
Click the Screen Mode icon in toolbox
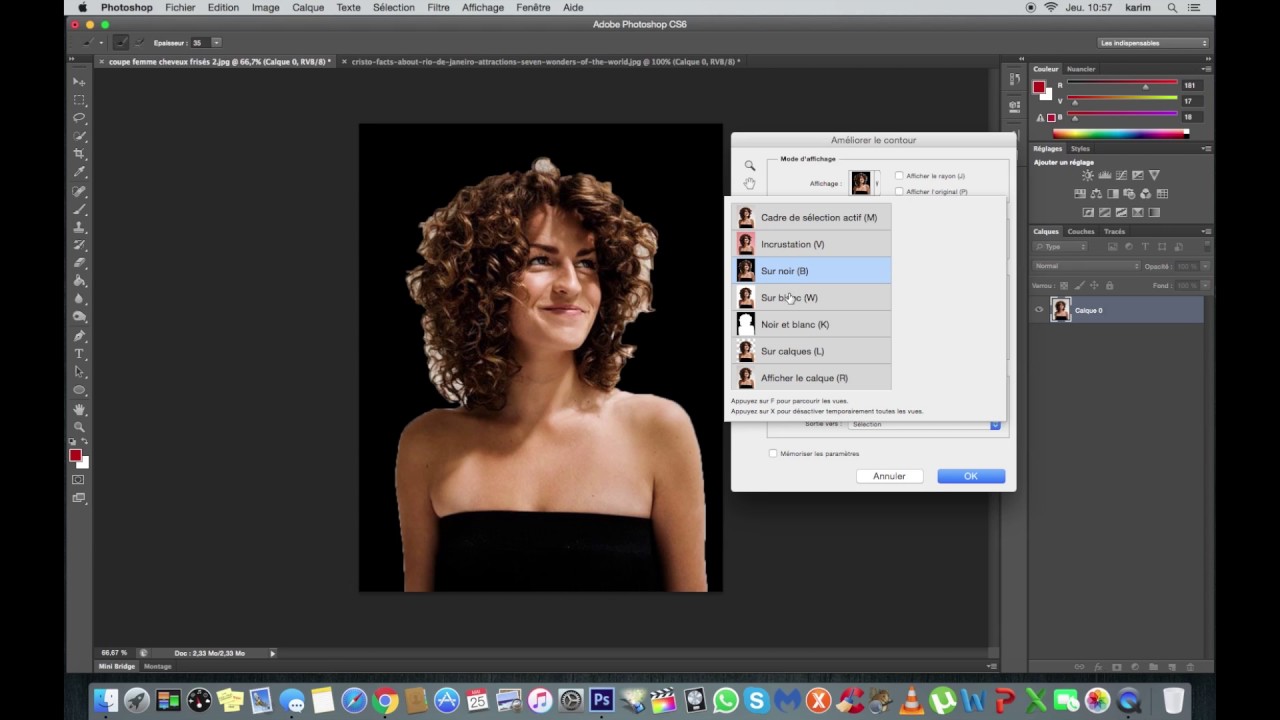(x=79, y=498)
